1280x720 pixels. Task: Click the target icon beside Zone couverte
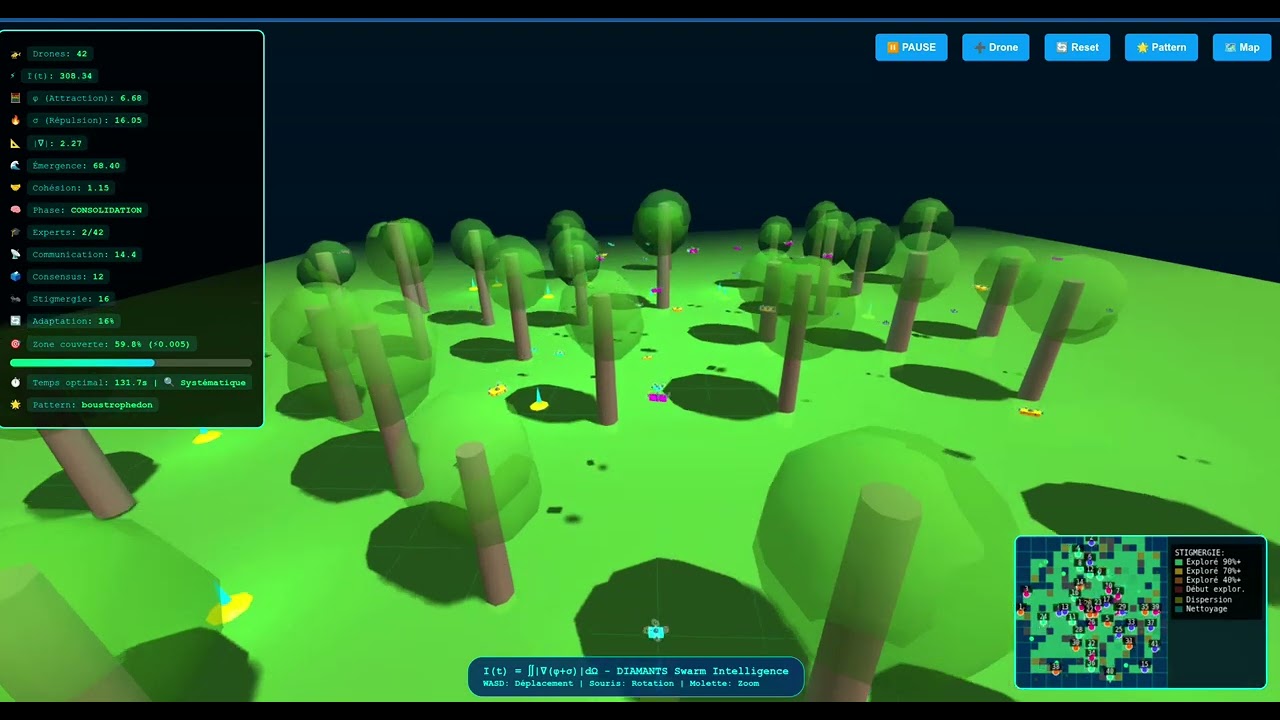point(15,344)
